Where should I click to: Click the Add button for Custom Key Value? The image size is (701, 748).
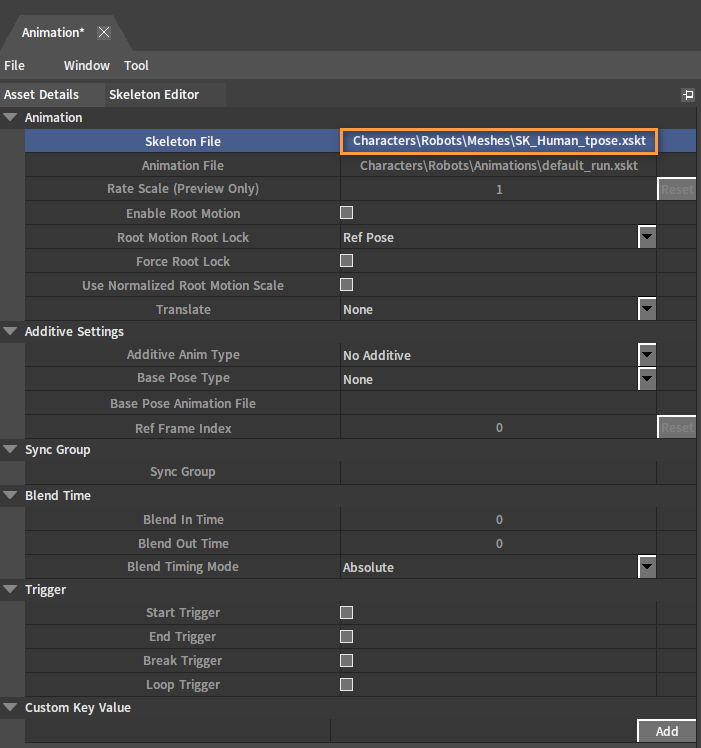point(666,731)
